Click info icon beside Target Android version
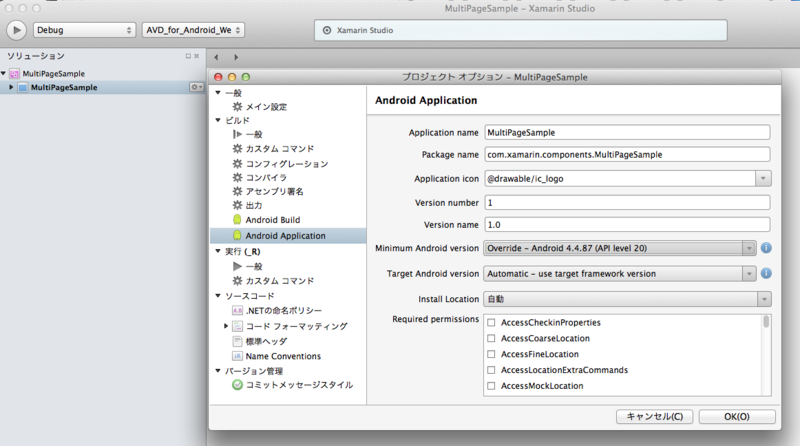Image resolution: width=800 pixels, height=446 pixels. pyautogui.click(x=766, y=274)
